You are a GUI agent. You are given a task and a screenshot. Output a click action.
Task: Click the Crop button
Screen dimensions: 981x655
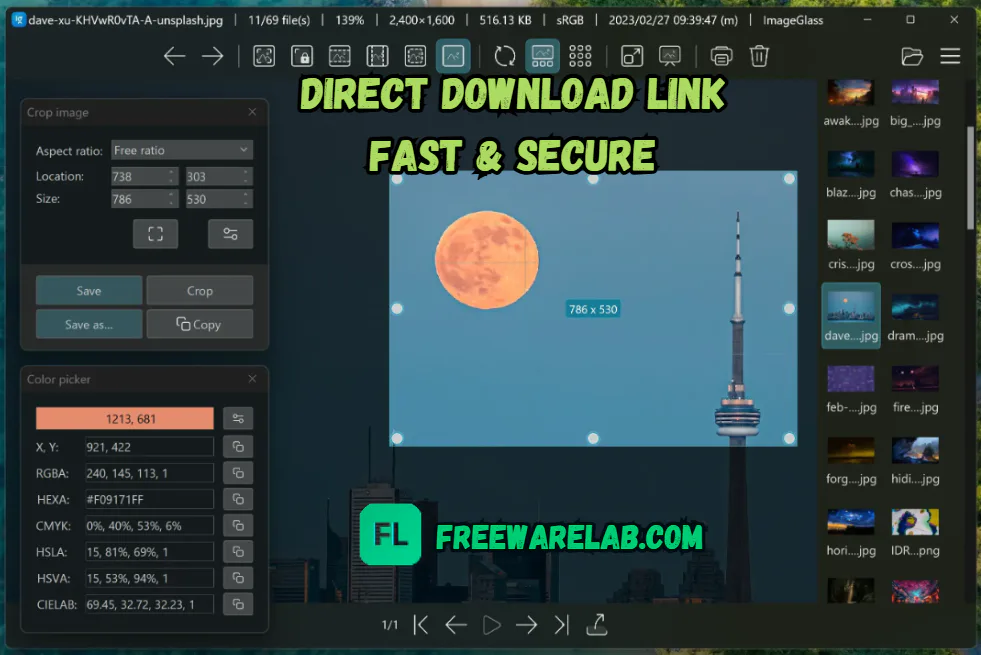200,291
